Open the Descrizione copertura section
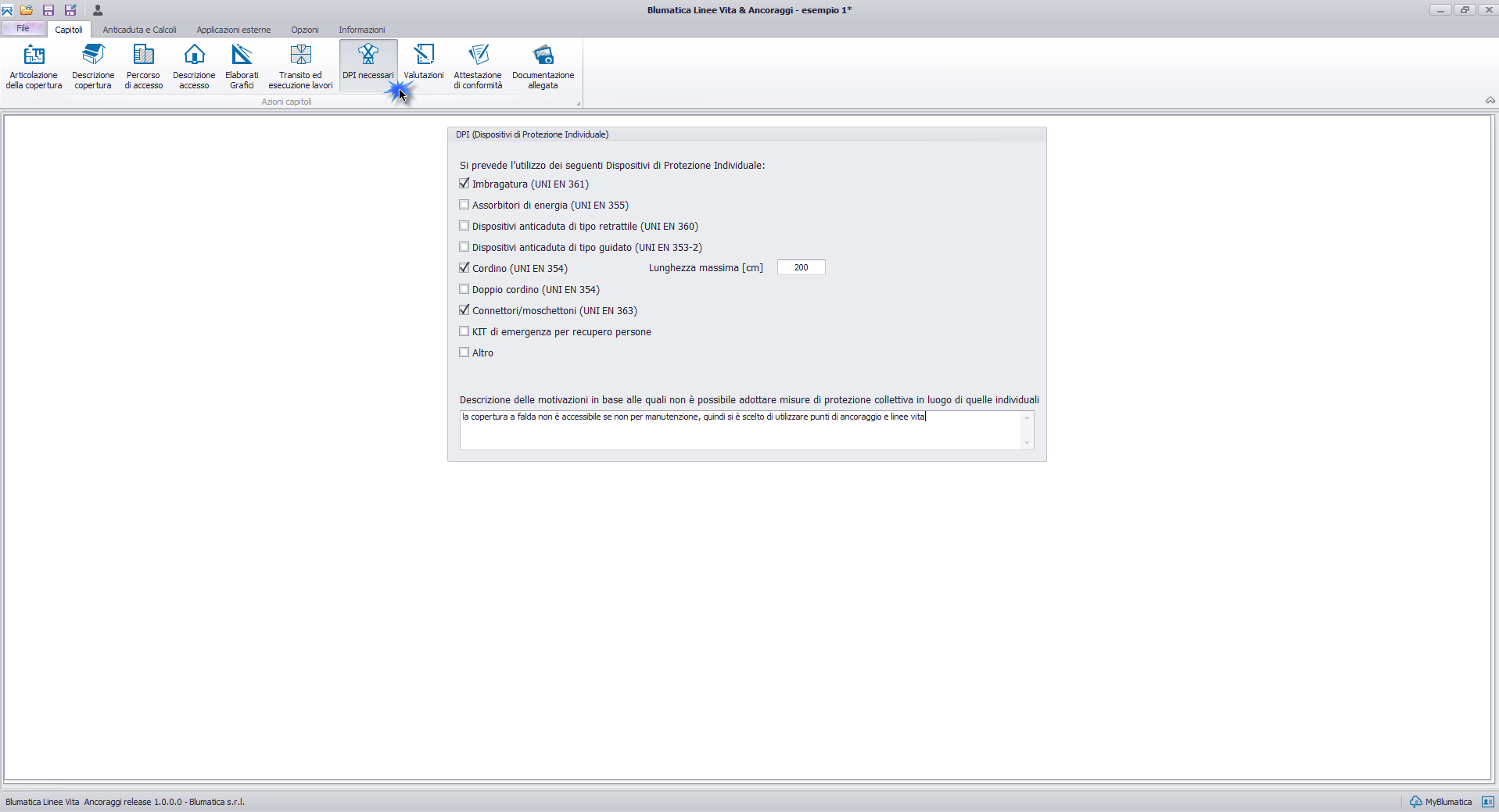 click(x=93, y=66)
